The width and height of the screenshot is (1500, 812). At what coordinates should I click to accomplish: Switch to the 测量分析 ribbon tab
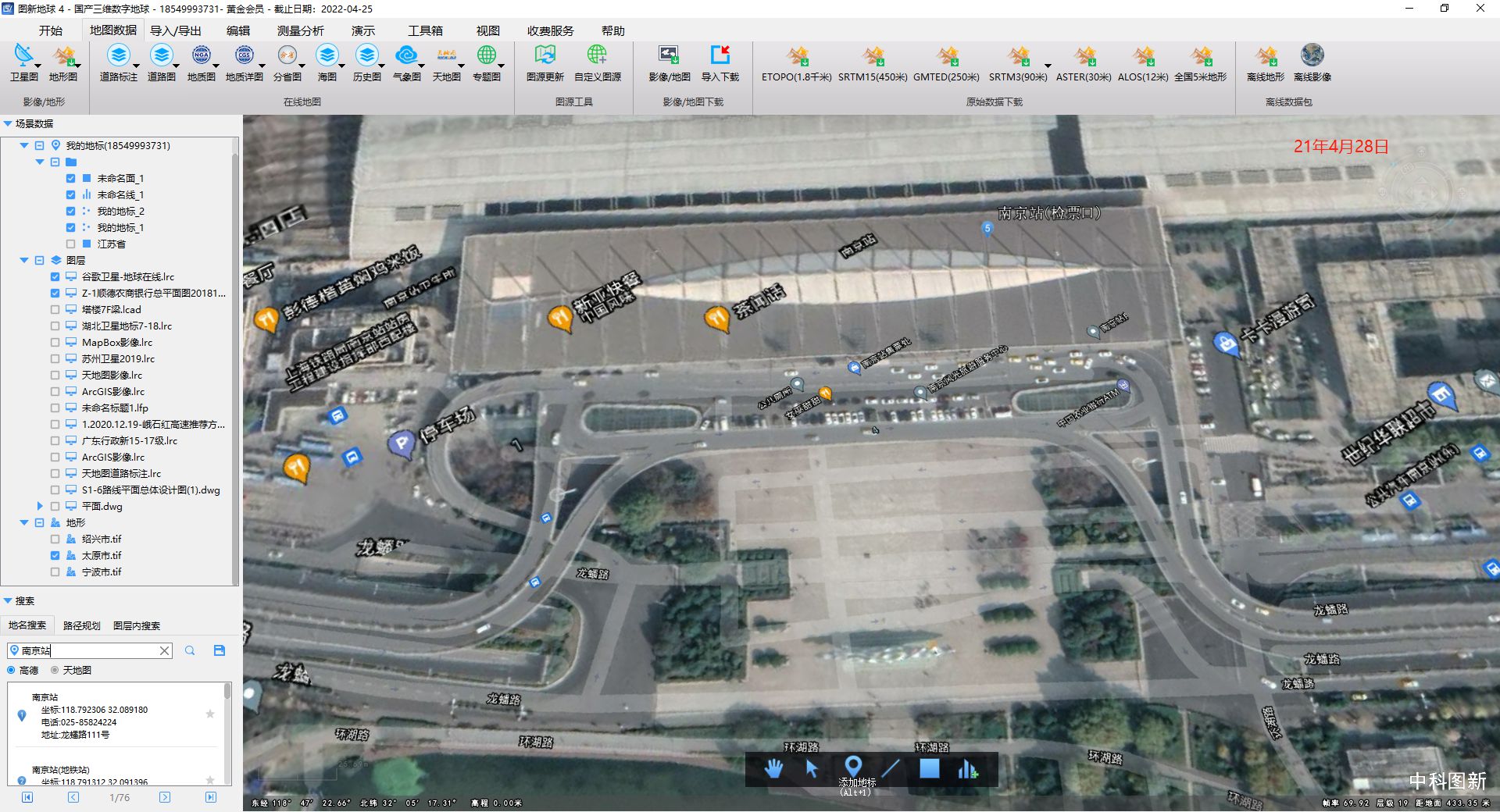pos(301,30)
